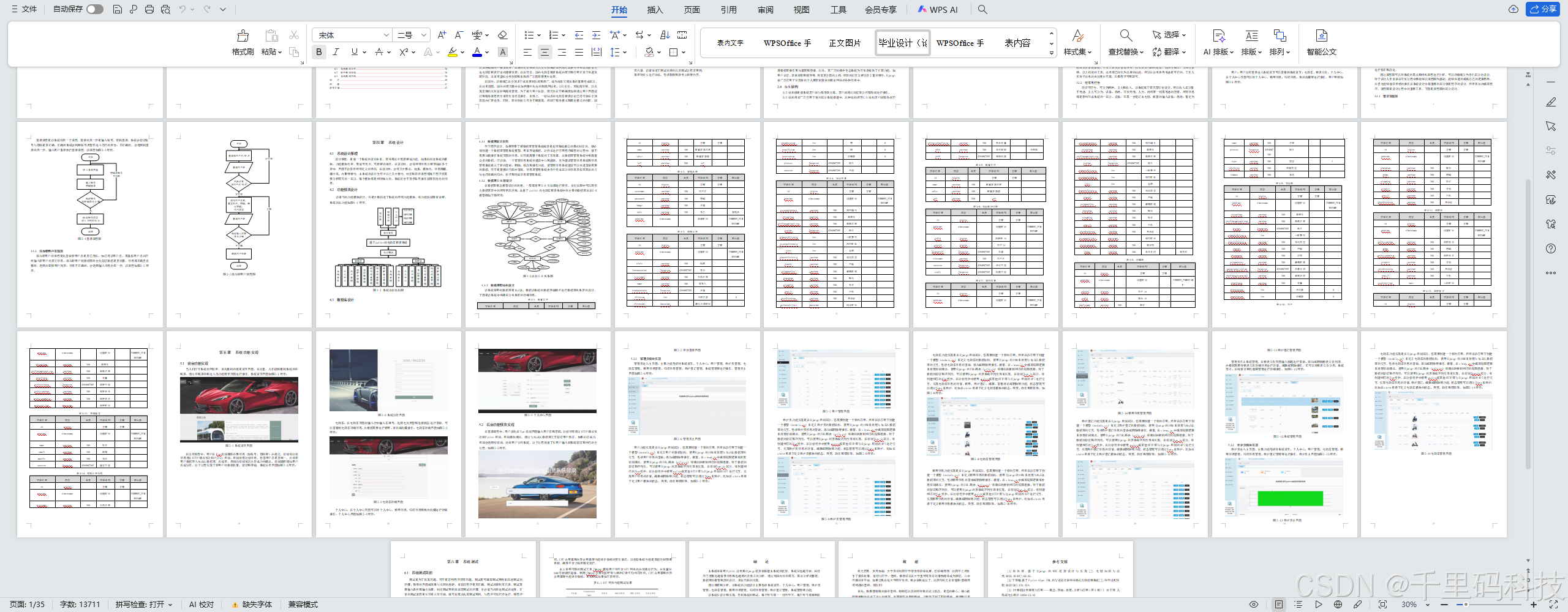The image size is (1568, 612).
Task: Click the Redo arrow icon
Action: pos(207,9)
